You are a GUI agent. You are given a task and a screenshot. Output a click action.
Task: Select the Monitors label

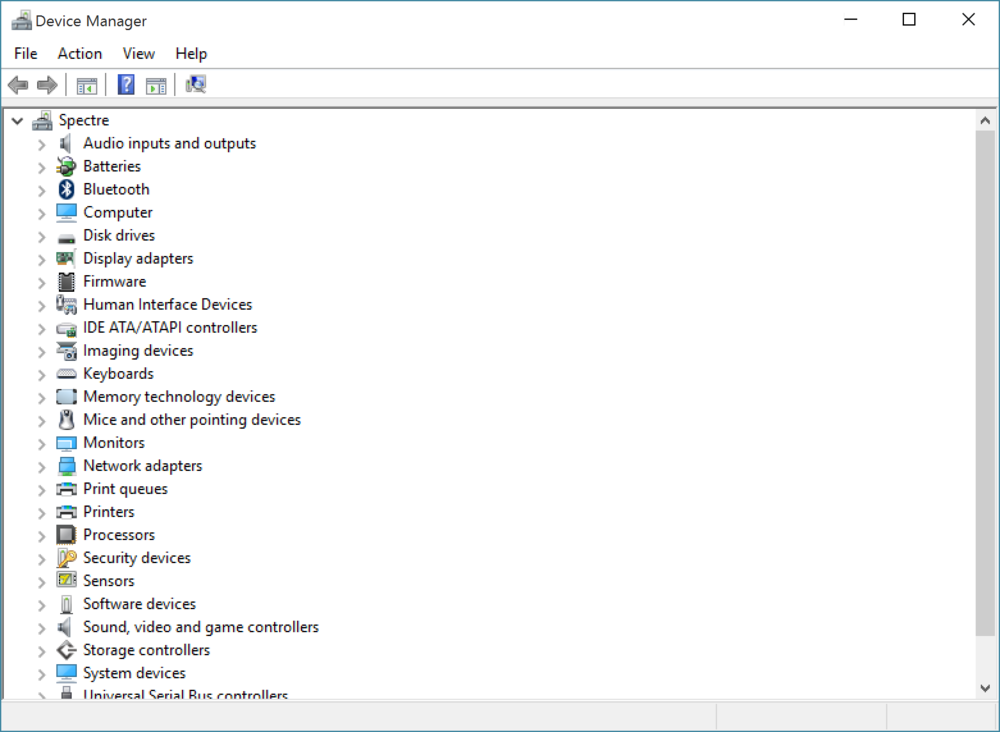click(114, 443)
